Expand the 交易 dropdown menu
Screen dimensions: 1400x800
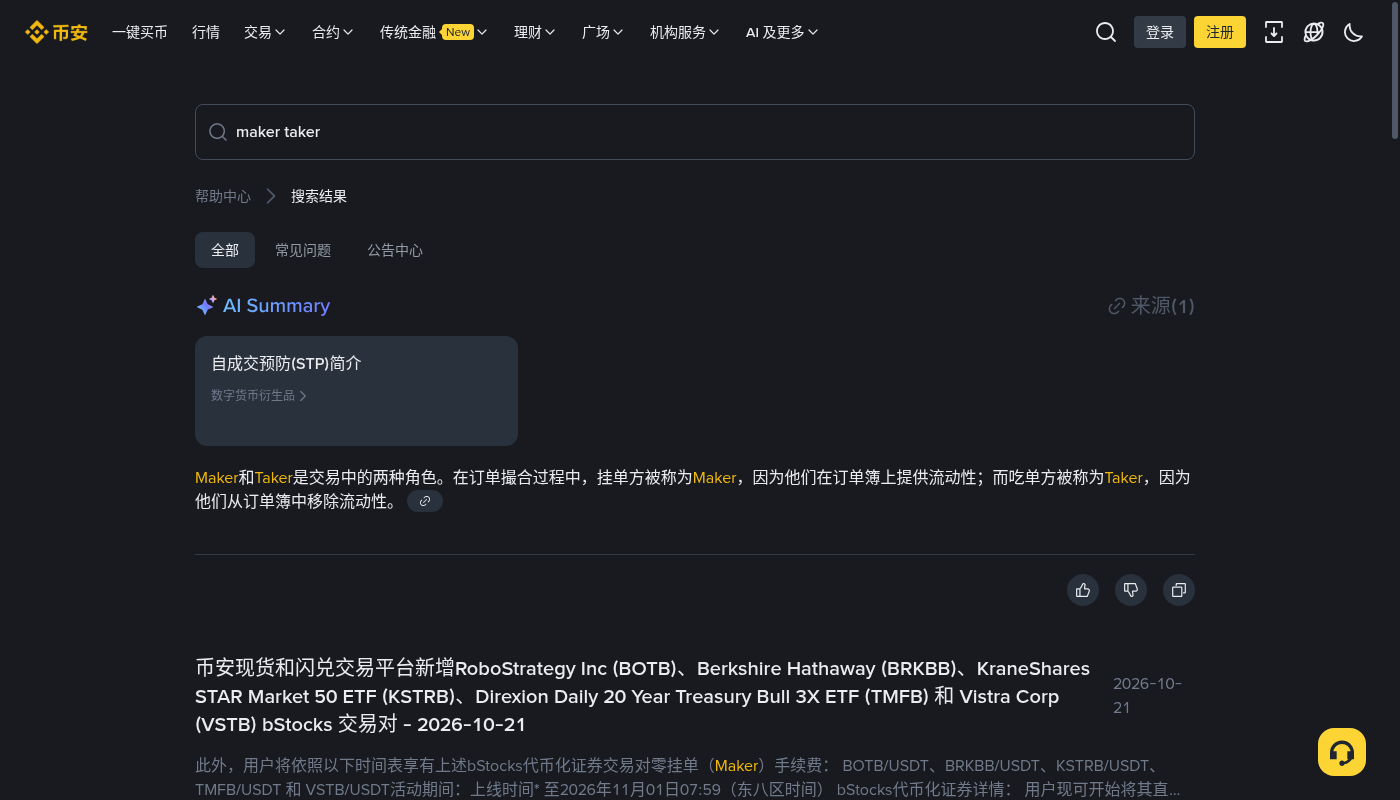pyautogui.click(x=265, y=32)
